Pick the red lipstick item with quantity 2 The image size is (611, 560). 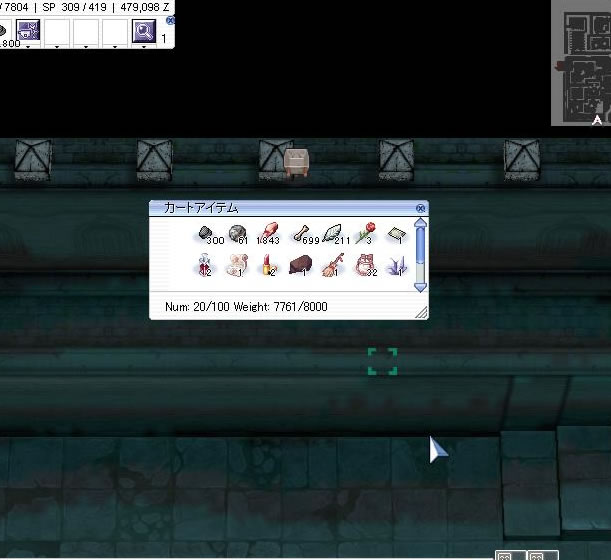point(268,265)
